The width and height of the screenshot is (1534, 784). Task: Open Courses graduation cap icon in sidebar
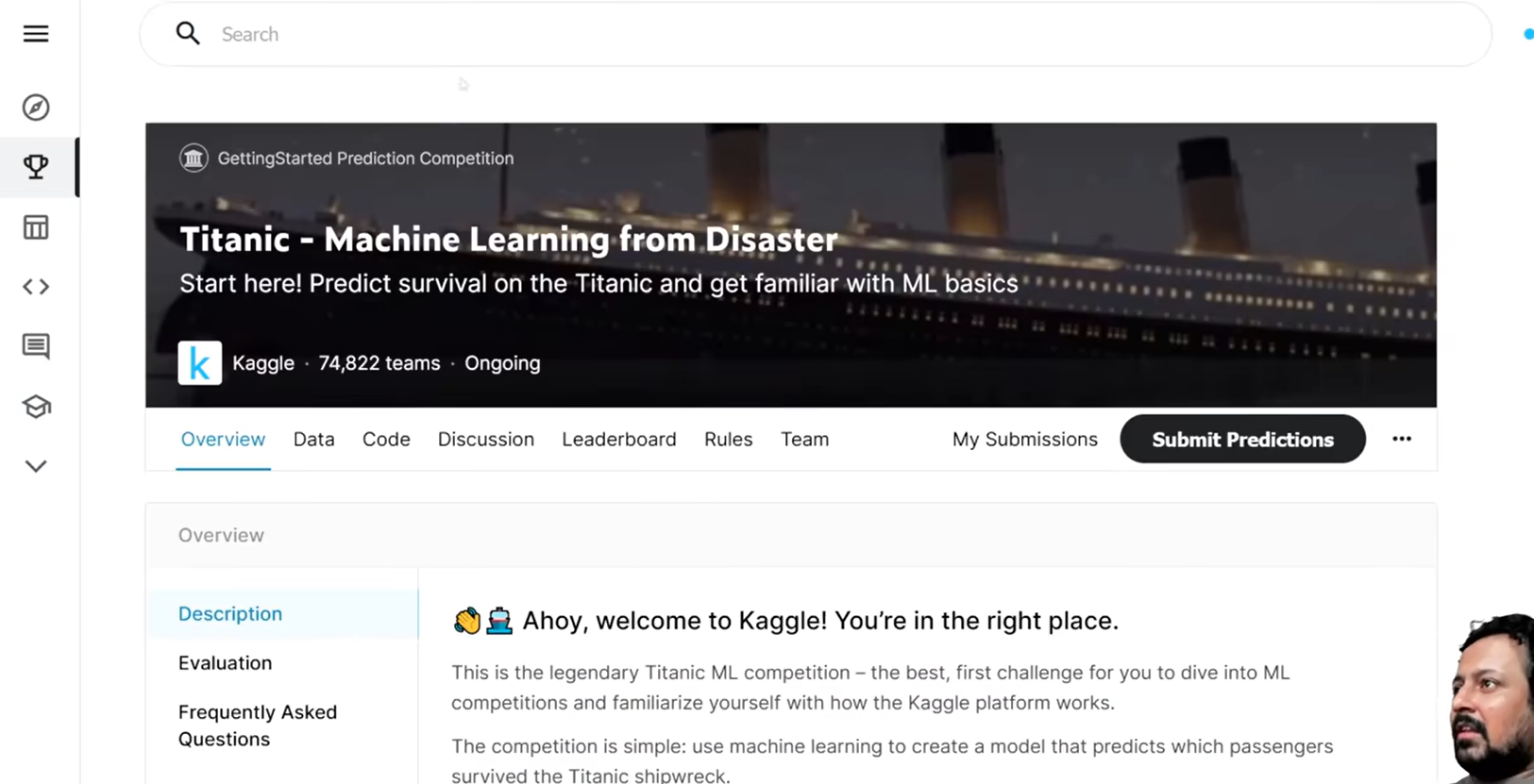(36, 407)
